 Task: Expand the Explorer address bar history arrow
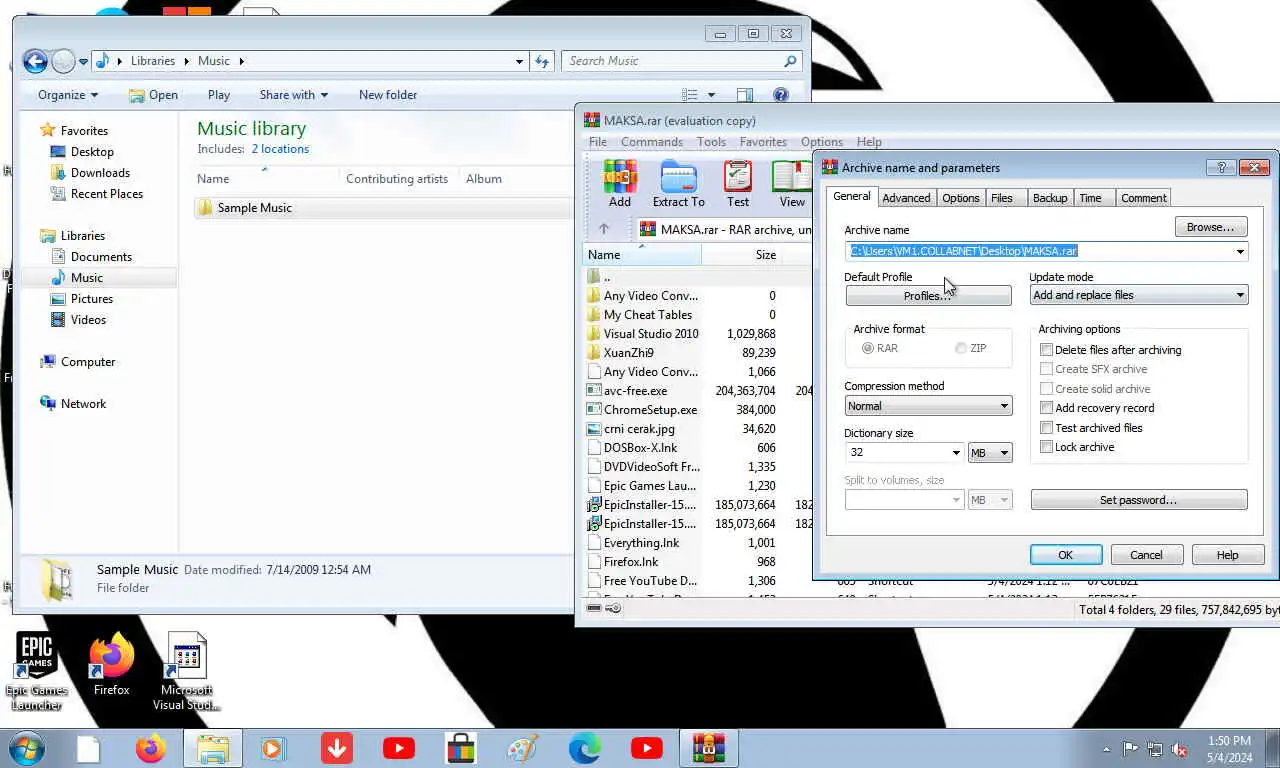(x=519, y=61)
